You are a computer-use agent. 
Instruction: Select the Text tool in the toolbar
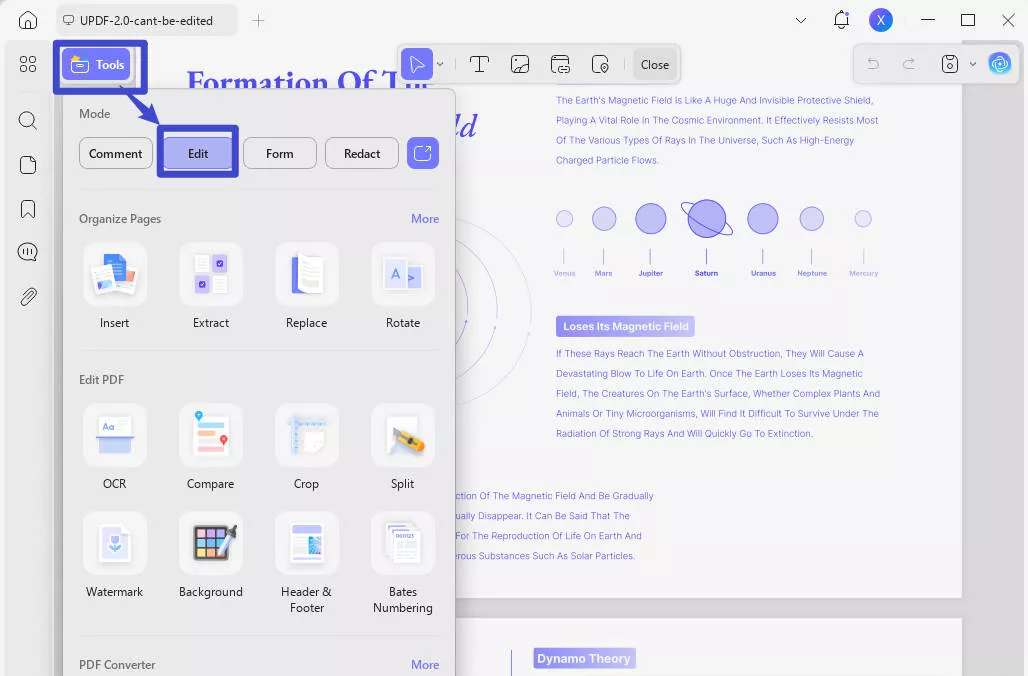pos(480,63)
